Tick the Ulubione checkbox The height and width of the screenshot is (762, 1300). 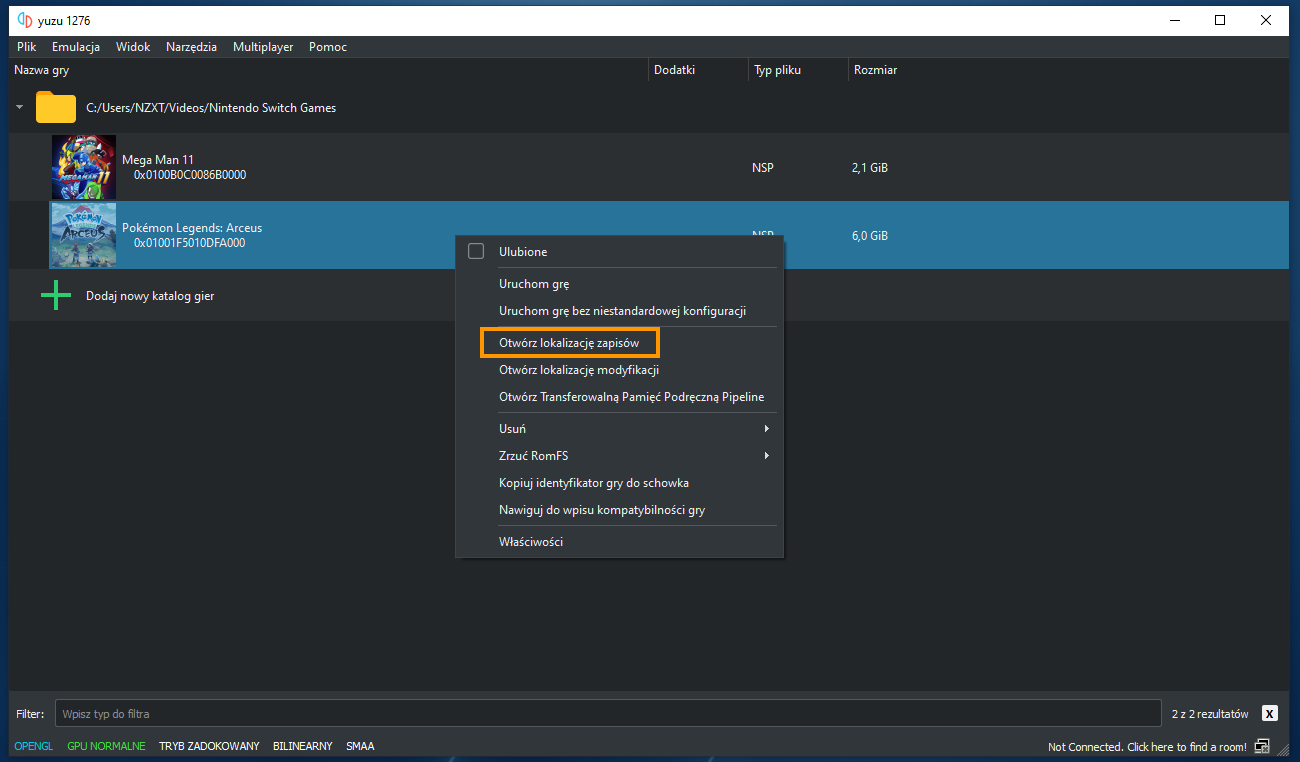[476, 251]
